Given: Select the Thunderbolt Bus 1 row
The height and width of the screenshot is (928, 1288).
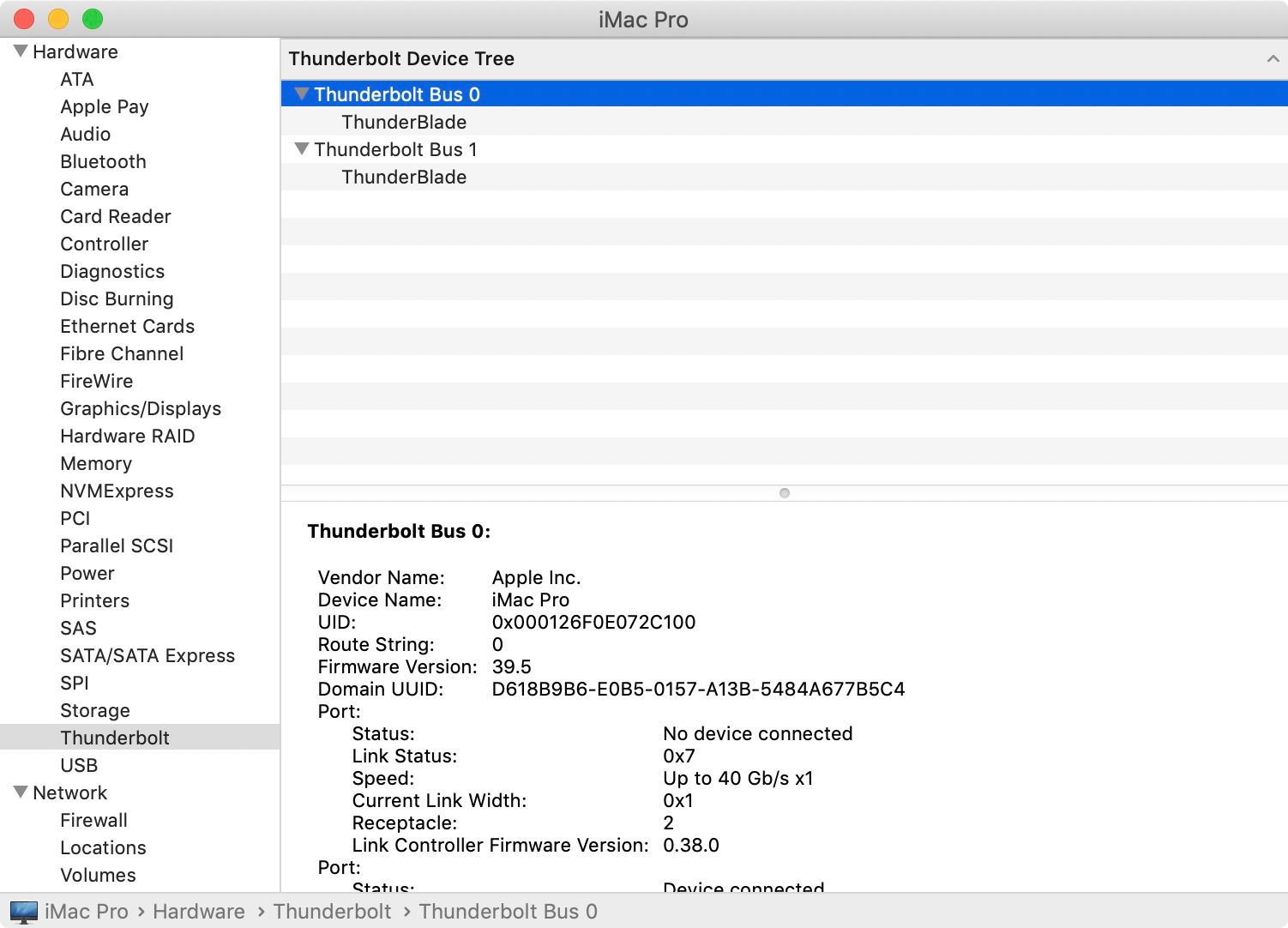Looking at the screenshot, I should coord(785,149).
